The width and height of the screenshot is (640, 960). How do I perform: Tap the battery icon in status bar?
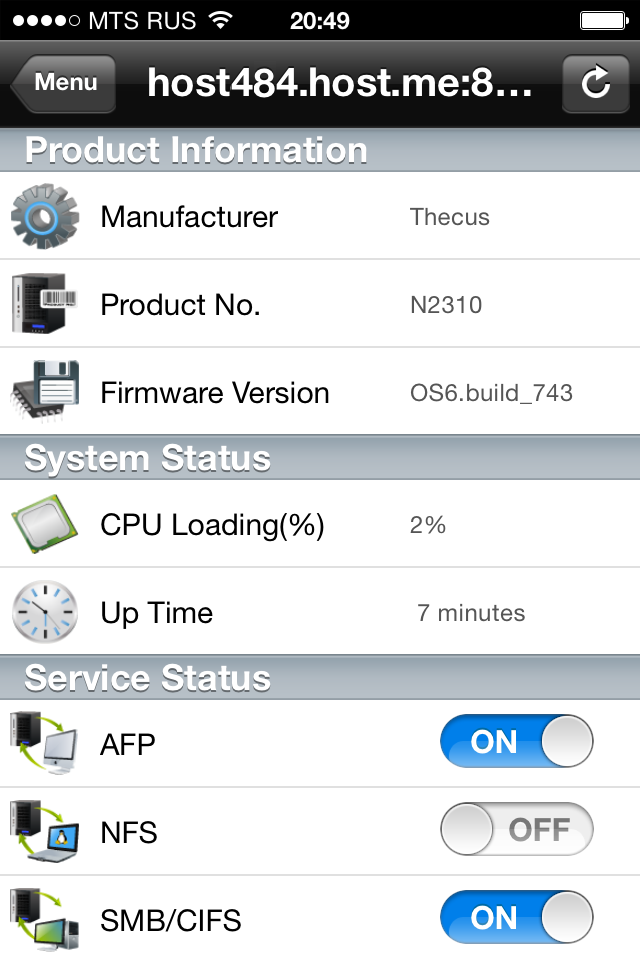(x=602, y=20)
